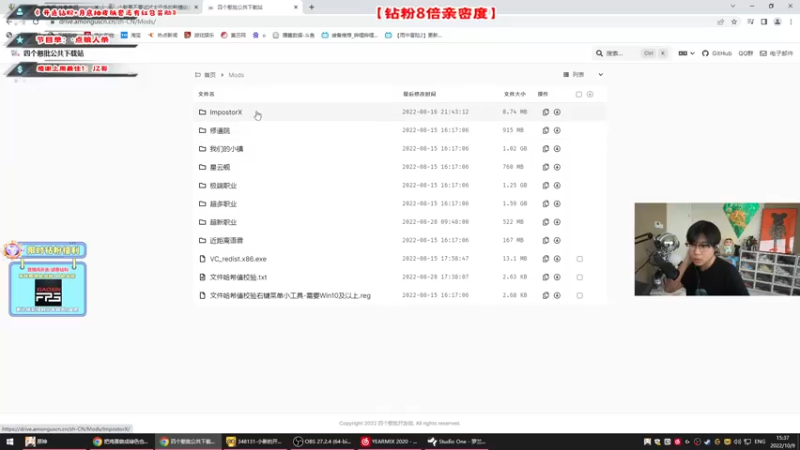Switch to the active download site tab
800x450 pixels.
[251, 7]
